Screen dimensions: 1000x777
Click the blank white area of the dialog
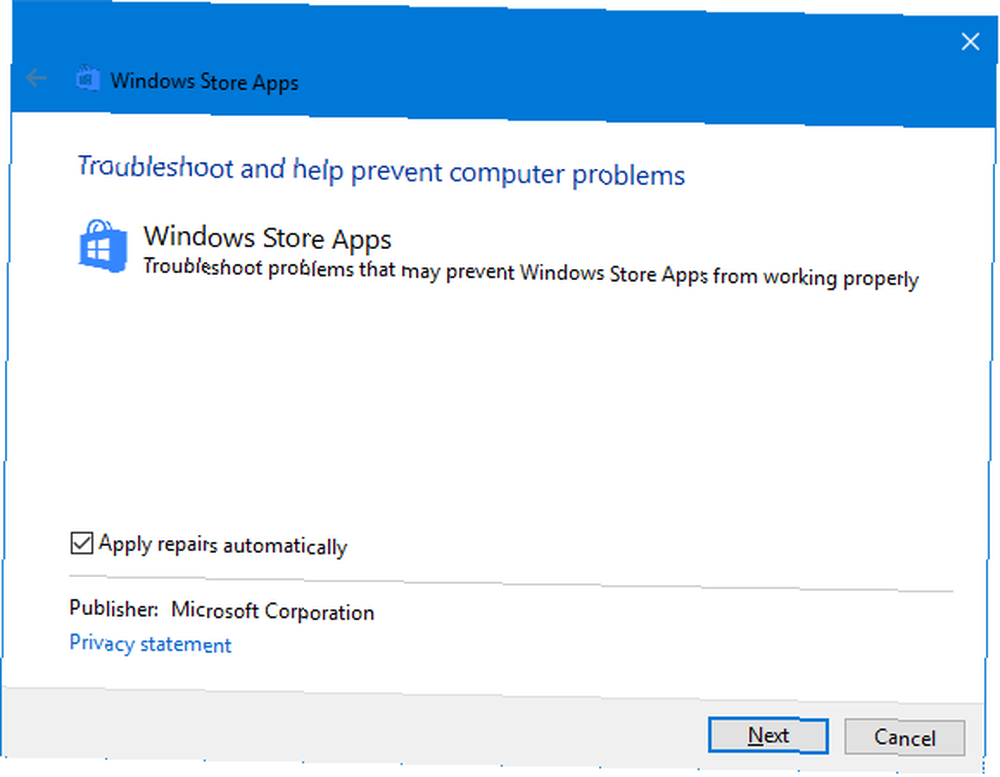pos(510,408)
